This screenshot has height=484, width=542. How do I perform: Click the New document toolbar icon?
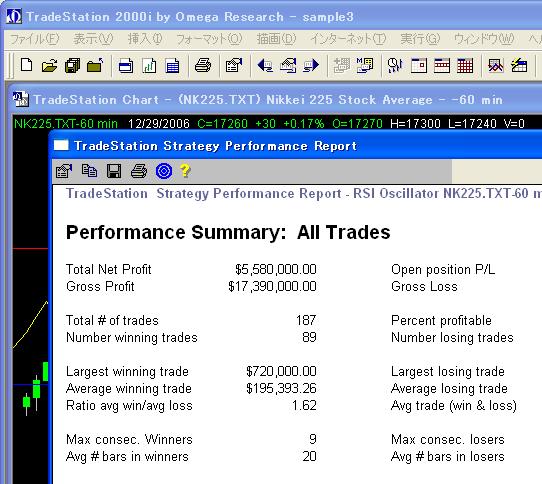27,65
